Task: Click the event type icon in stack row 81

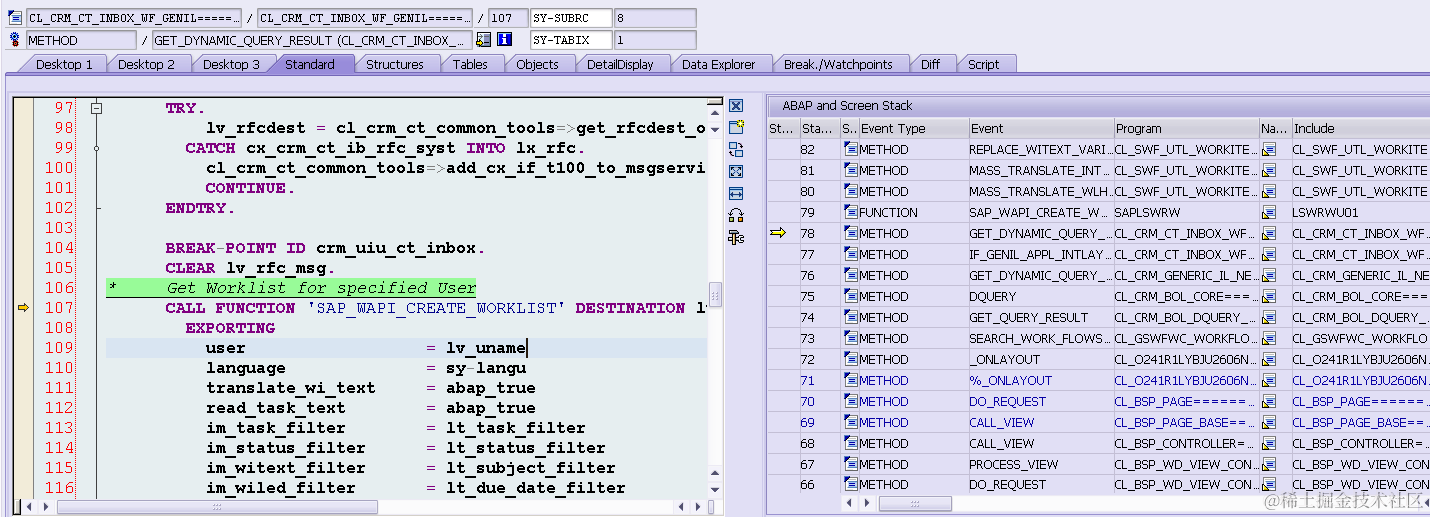Action: point(851,170)
